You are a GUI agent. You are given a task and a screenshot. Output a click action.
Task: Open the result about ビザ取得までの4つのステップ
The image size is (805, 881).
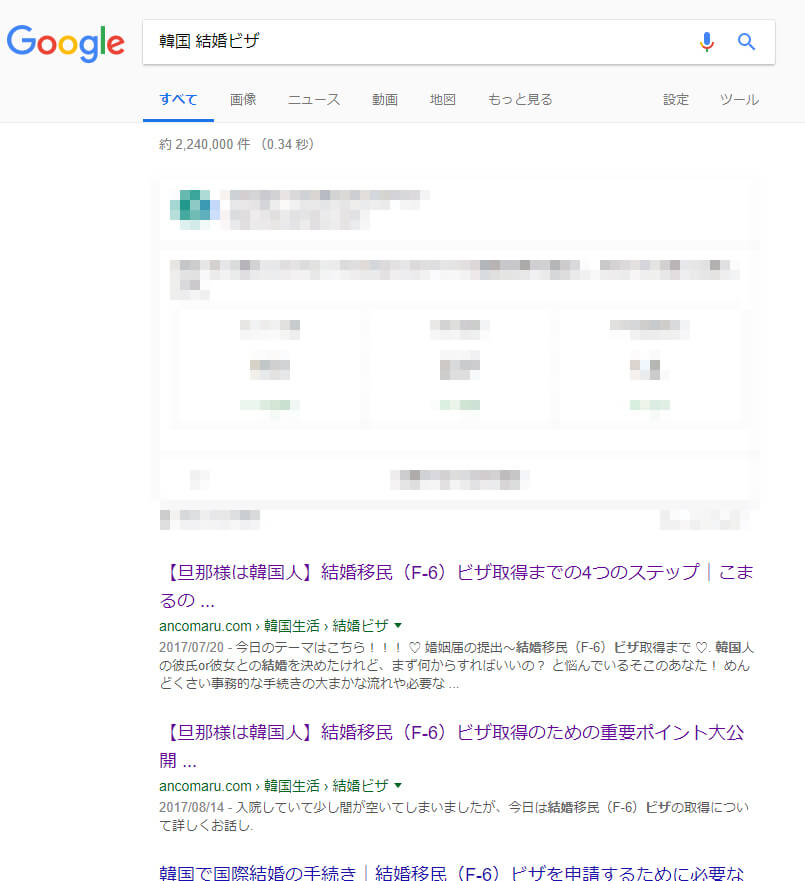pos(456,586)
